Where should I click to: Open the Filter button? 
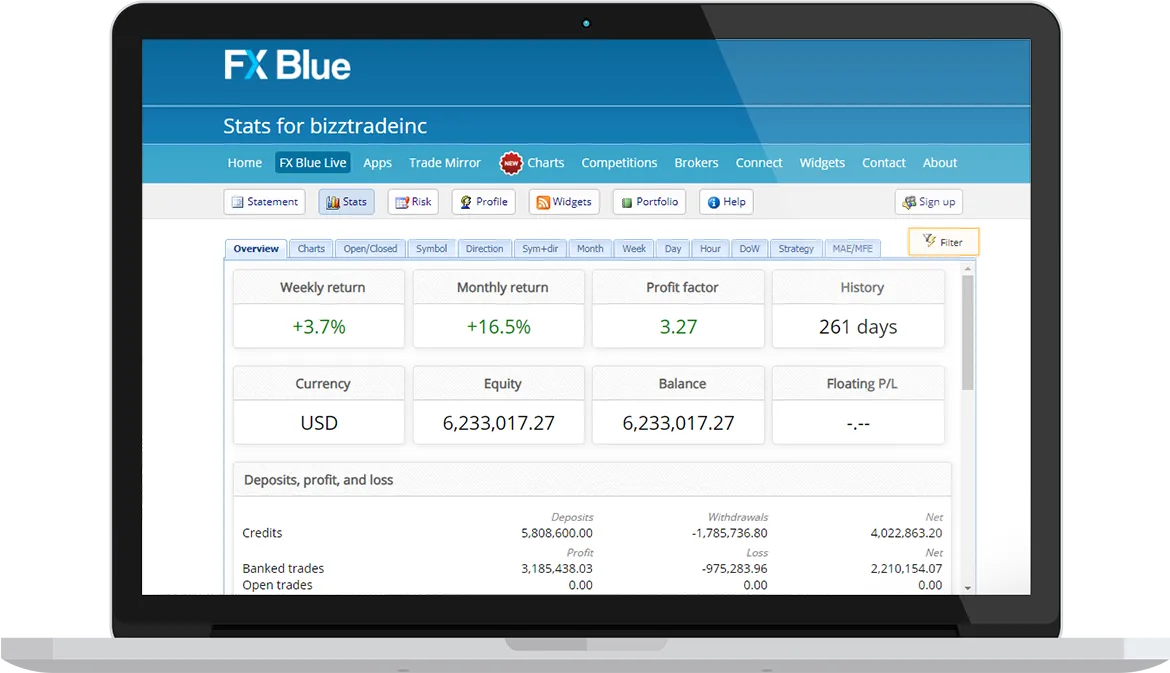click(943, 242)
